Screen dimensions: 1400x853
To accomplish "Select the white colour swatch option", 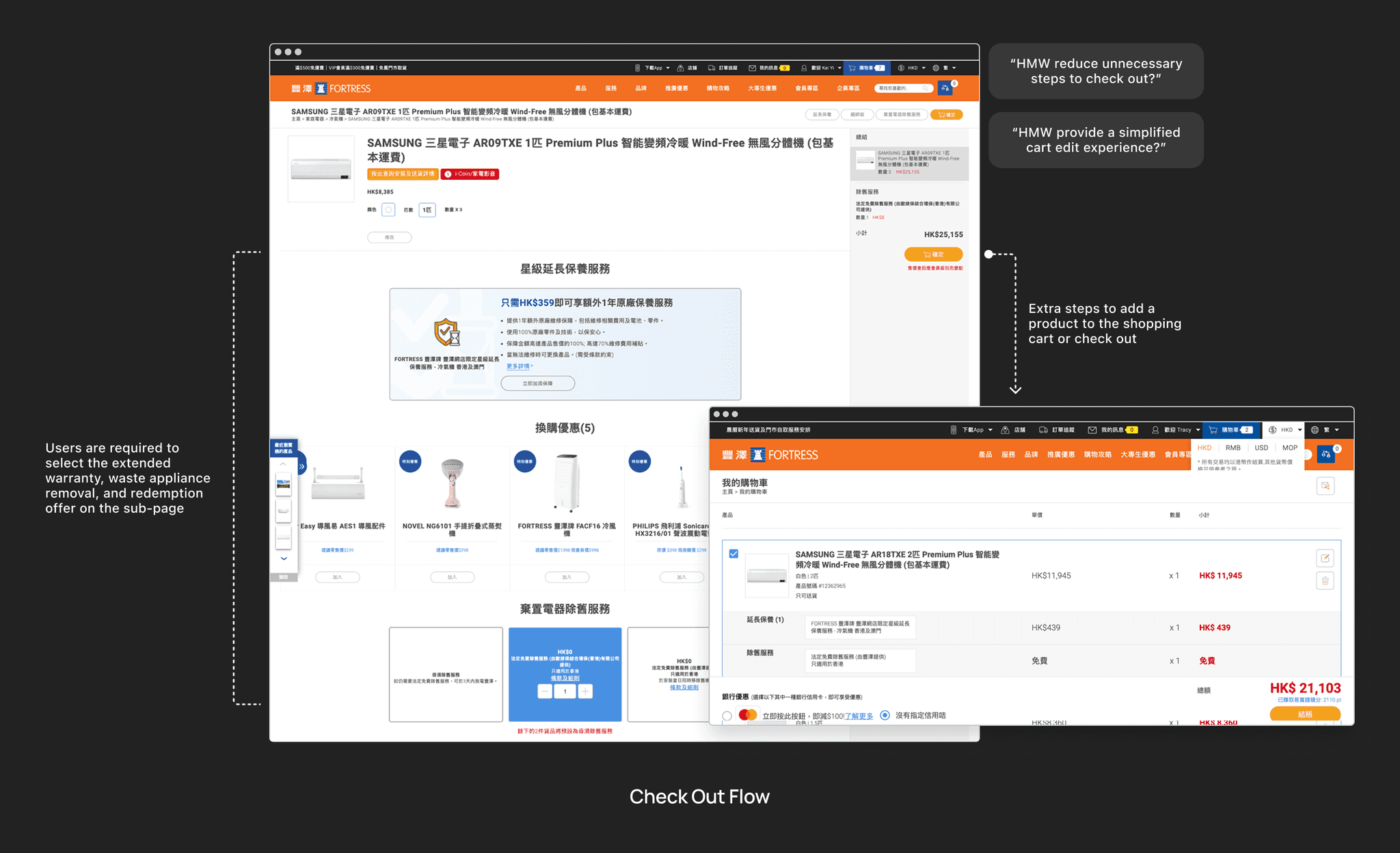I will click(x=388, y=210).
